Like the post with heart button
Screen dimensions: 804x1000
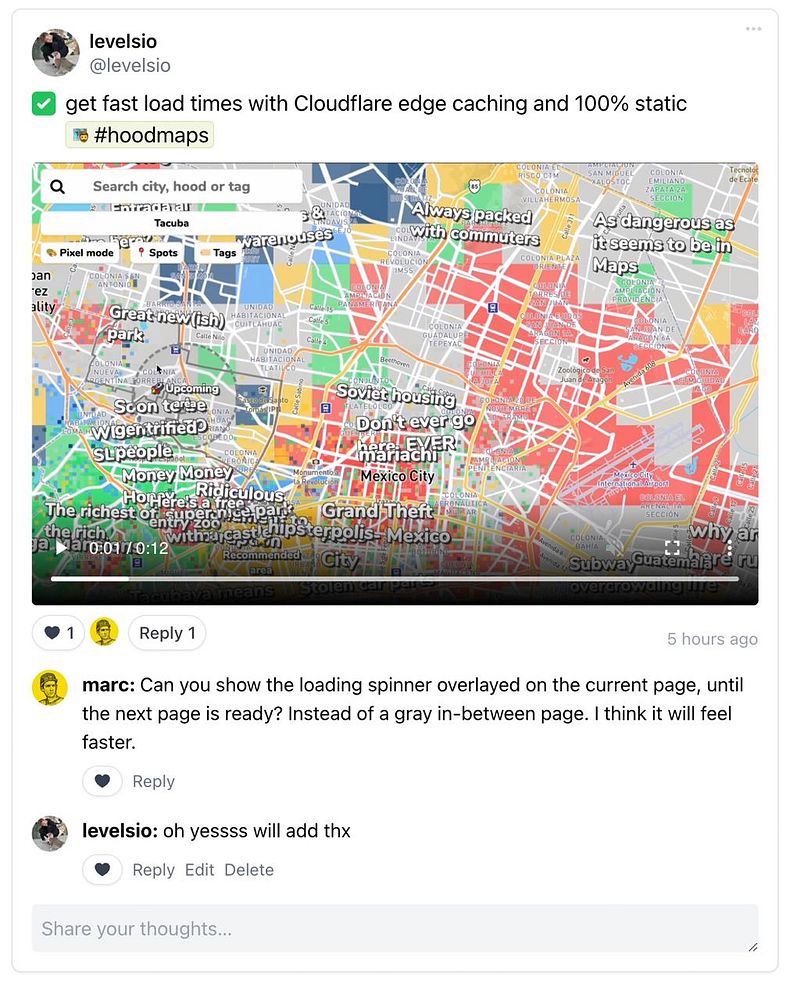(59, 633)
